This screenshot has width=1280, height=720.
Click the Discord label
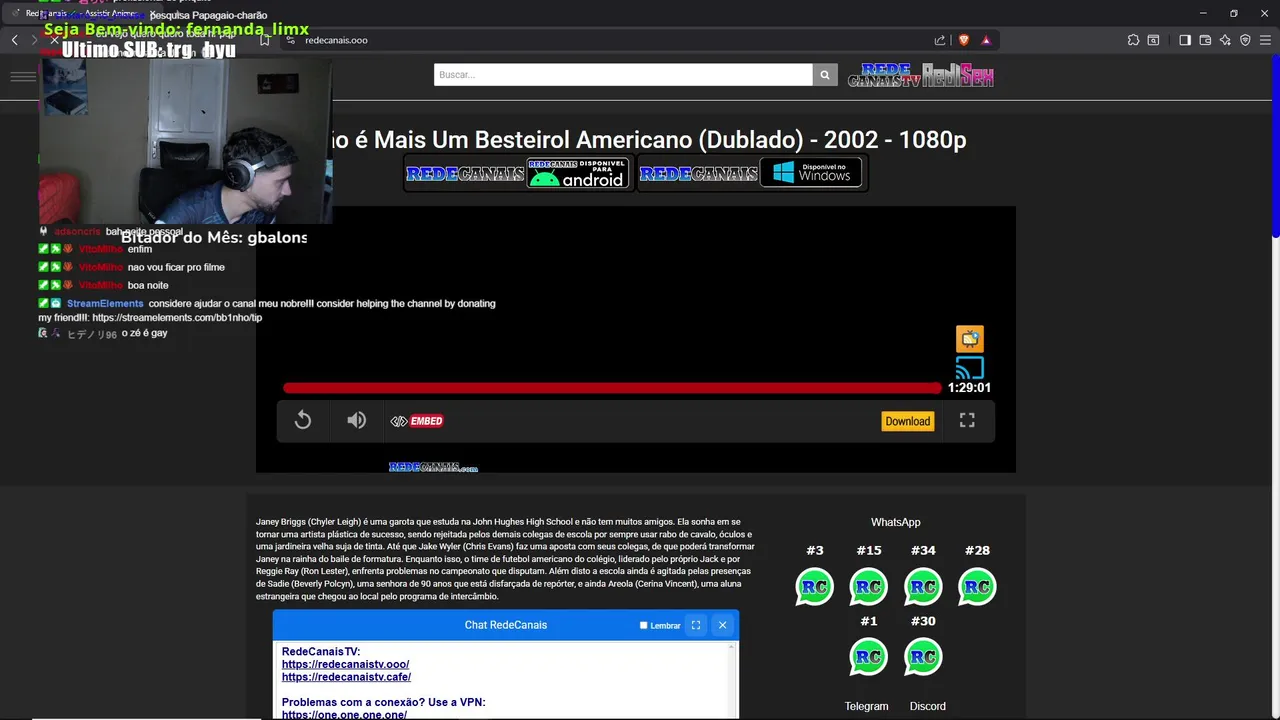(927, 706)
